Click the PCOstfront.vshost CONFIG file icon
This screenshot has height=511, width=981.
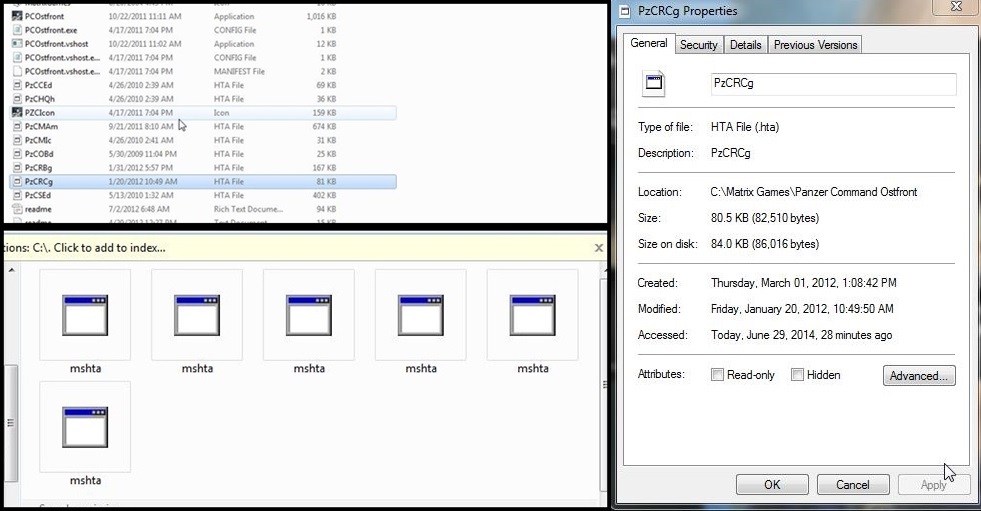[x=17, y=58]
